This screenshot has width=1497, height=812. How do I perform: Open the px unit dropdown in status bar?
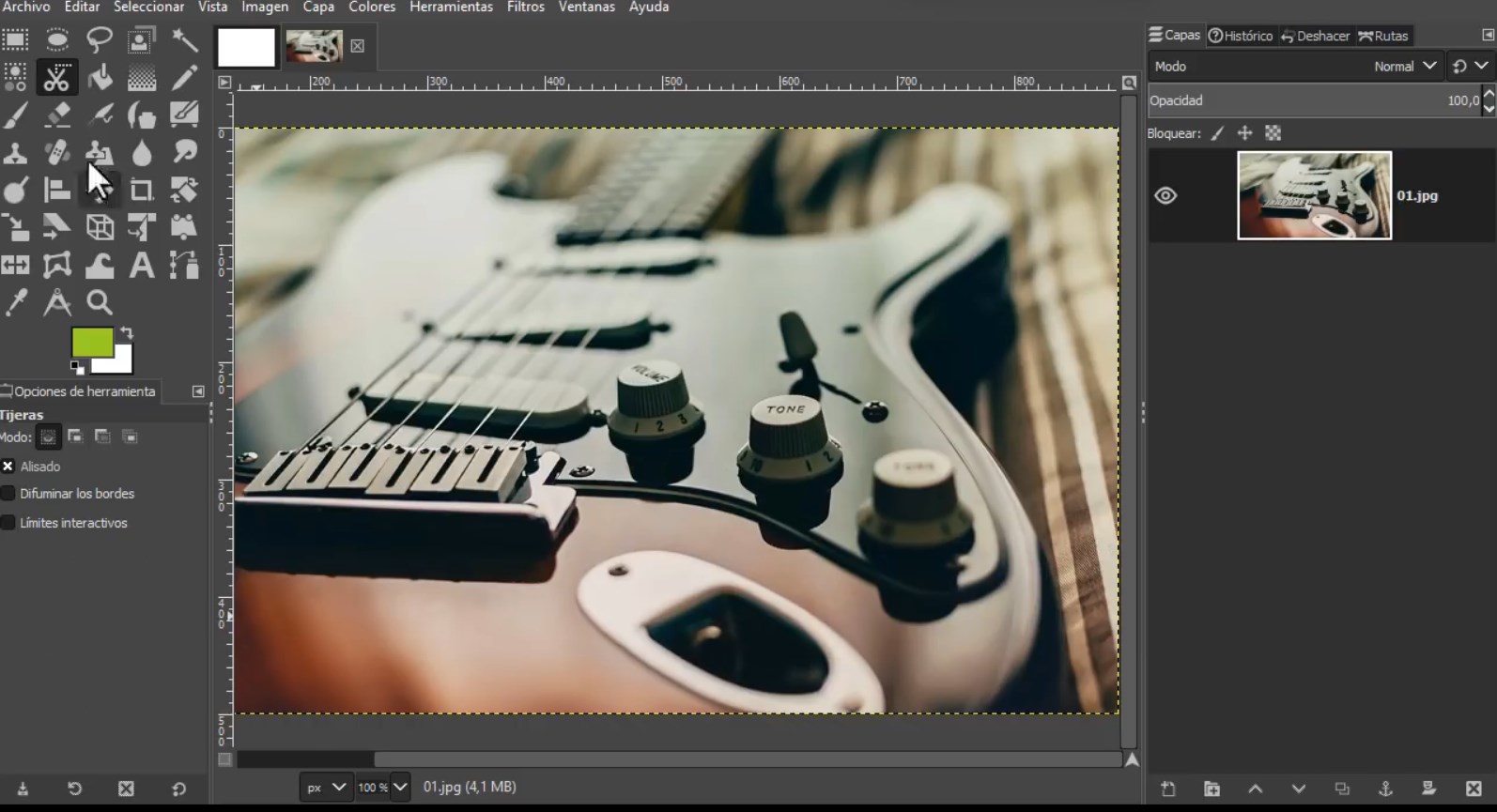click(326, 787)
